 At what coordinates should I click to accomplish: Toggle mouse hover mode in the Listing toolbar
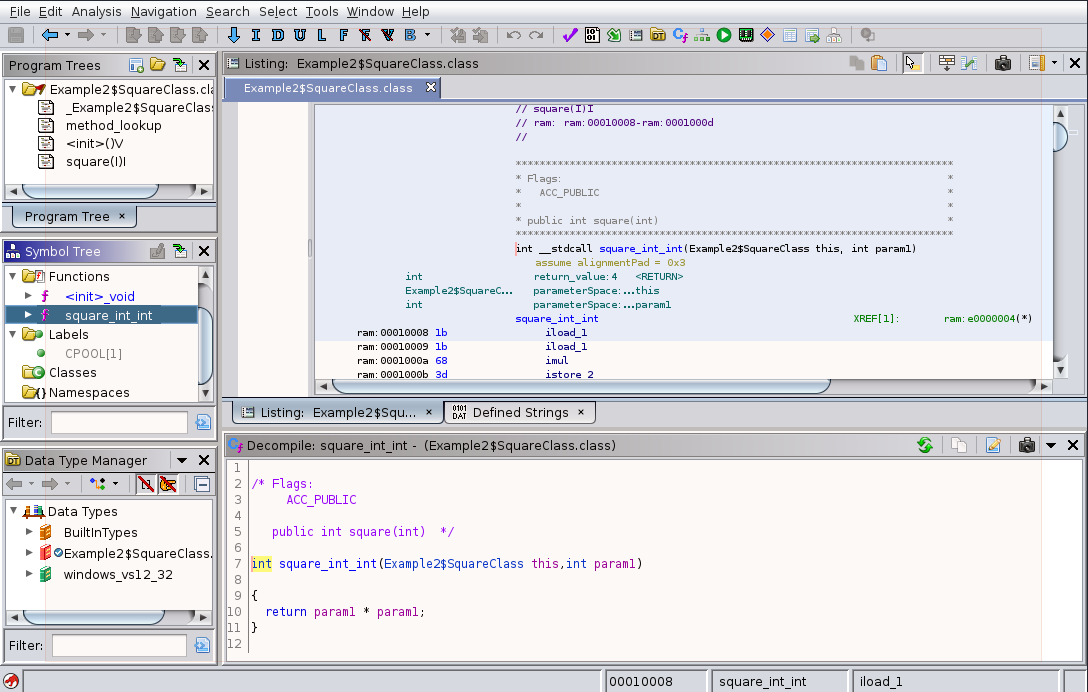(x=910, y=63)
